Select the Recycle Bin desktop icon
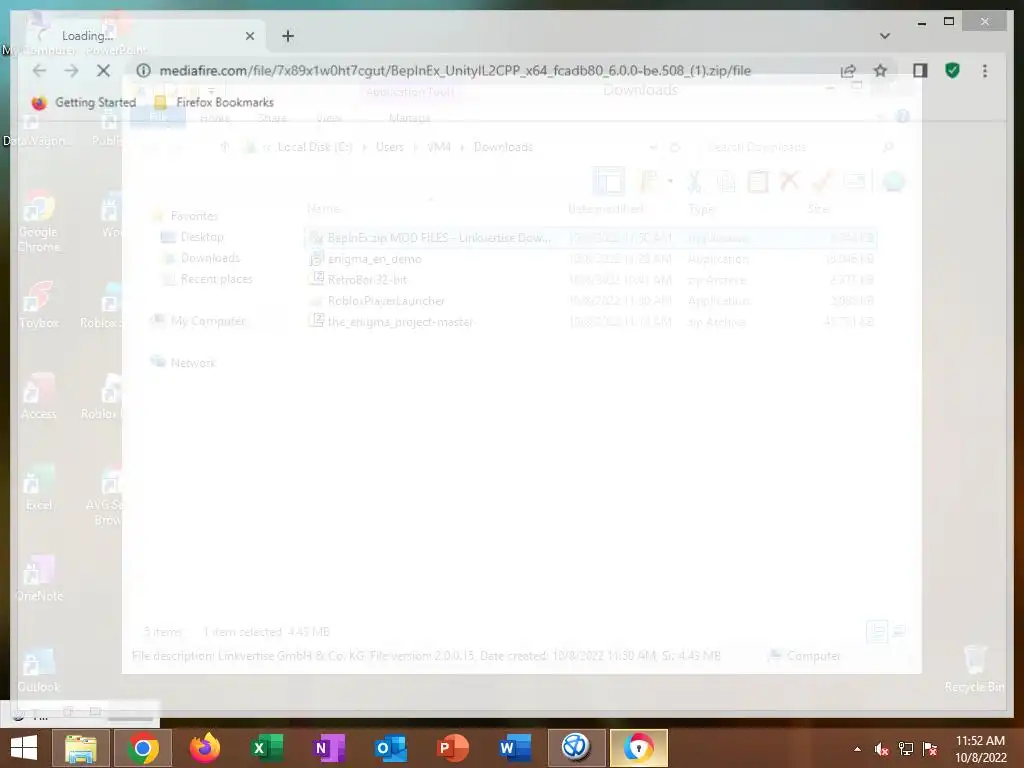Viewport: 1024px width, 768px height. (974, 668)
